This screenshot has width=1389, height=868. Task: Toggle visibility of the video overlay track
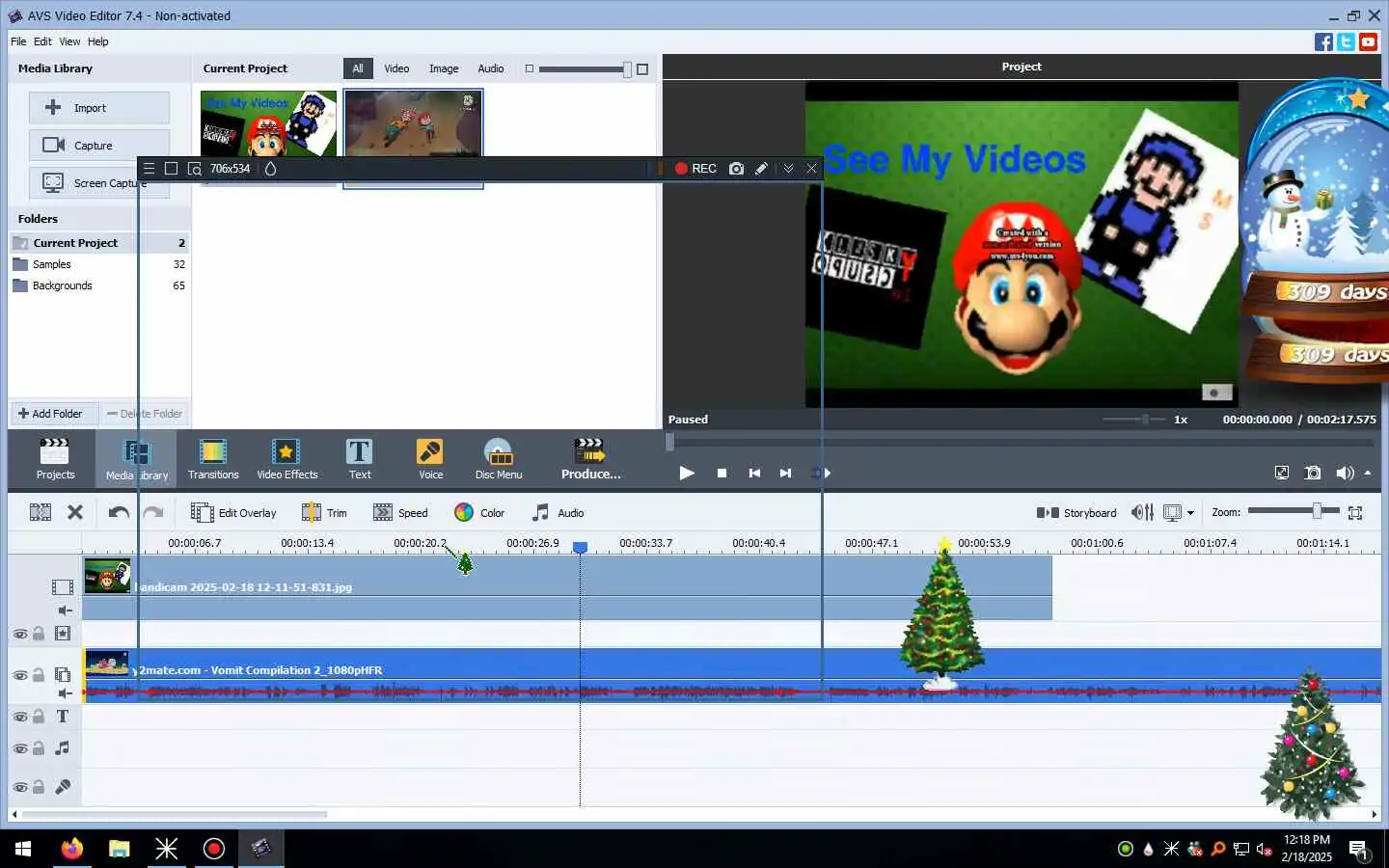coord(20,675)
